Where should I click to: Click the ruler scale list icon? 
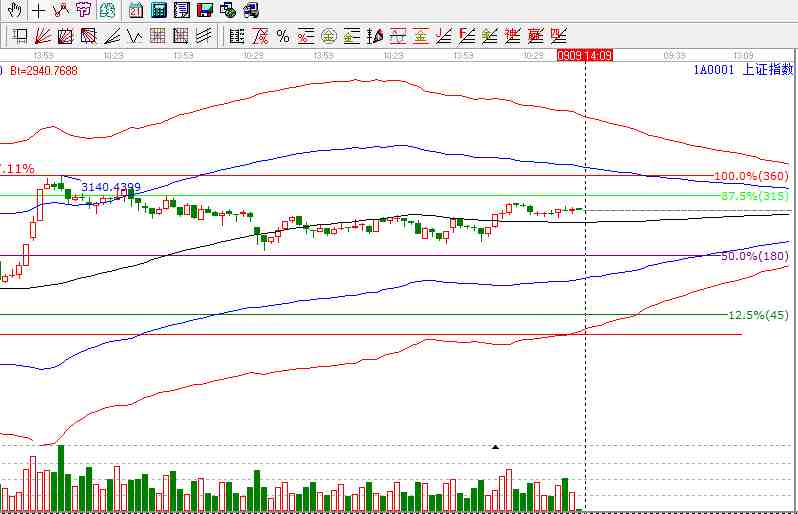click(x=237, y=36)
